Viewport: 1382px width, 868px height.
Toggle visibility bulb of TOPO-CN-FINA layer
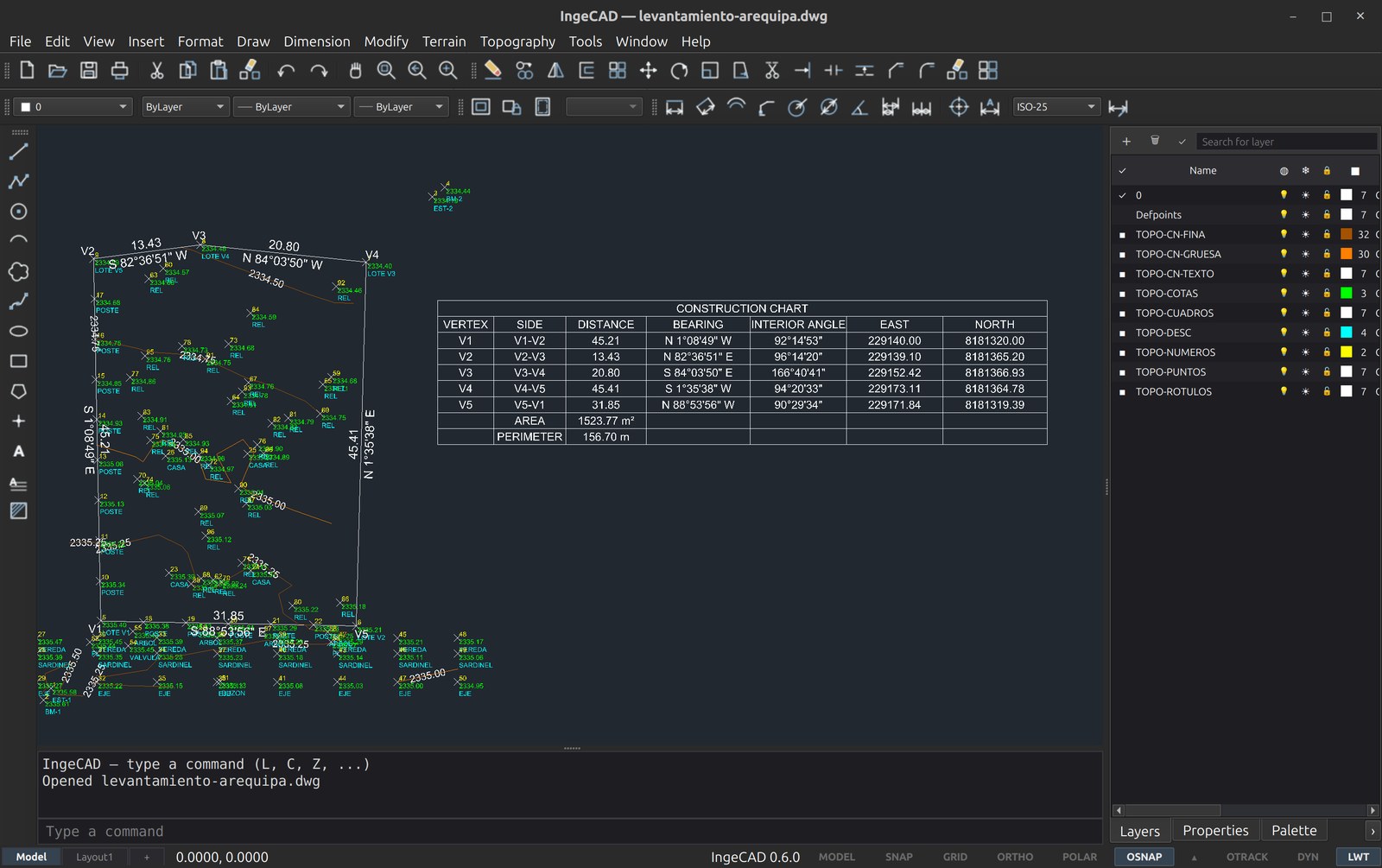(x=1284, y=234)
